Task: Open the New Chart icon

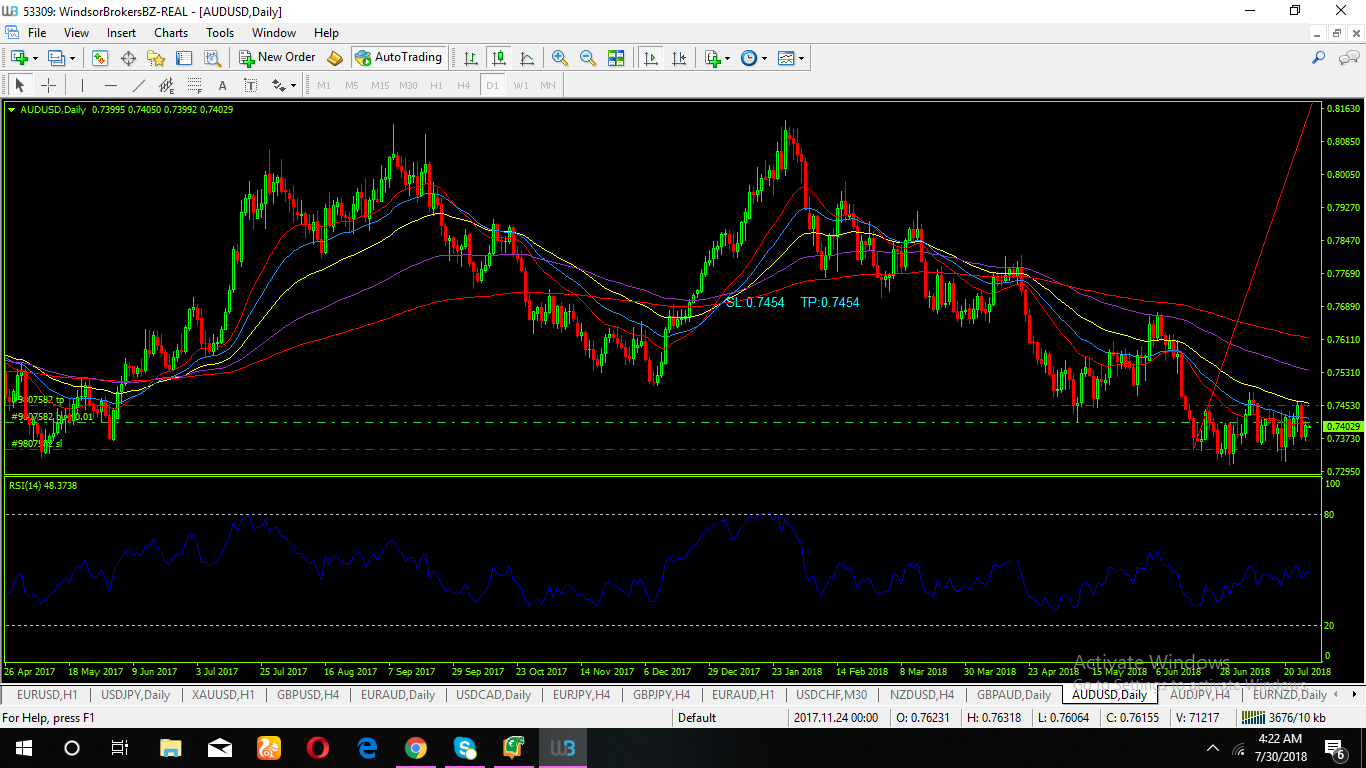Action: click(x=19, y=58)
